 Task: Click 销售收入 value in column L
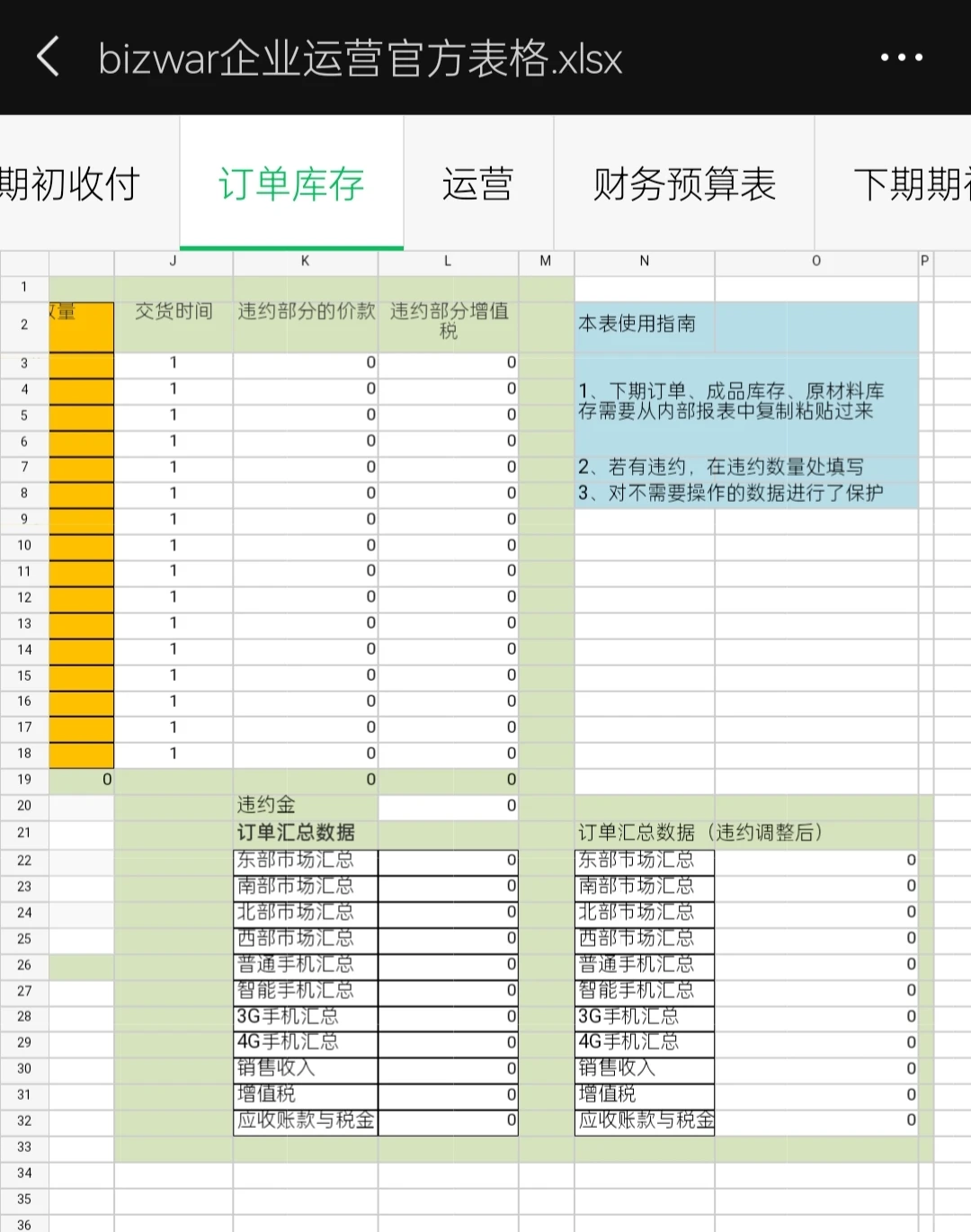click(449, 1068)
